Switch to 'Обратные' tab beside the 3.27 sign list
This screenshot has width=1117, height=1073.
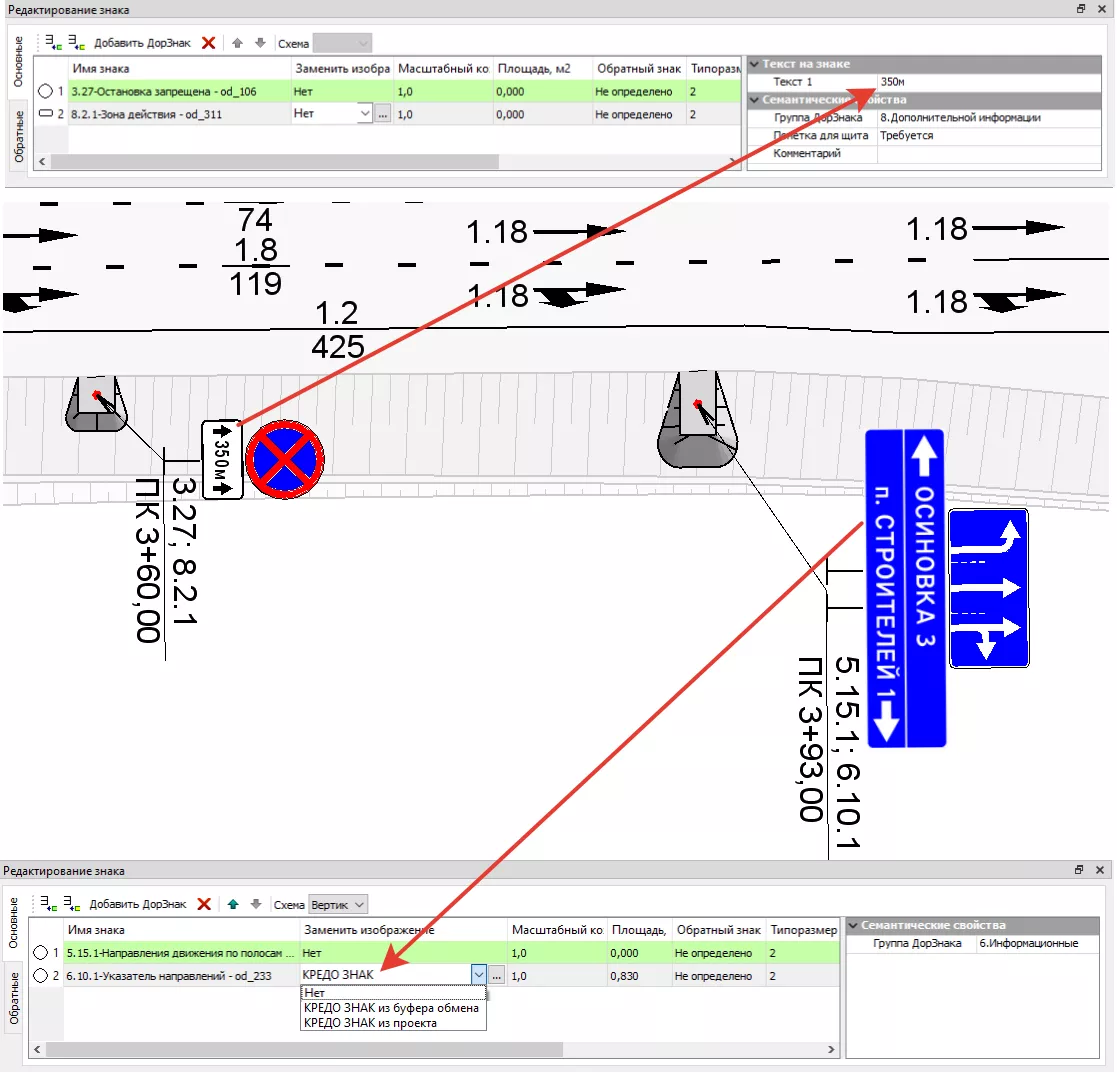coord(18,140)
